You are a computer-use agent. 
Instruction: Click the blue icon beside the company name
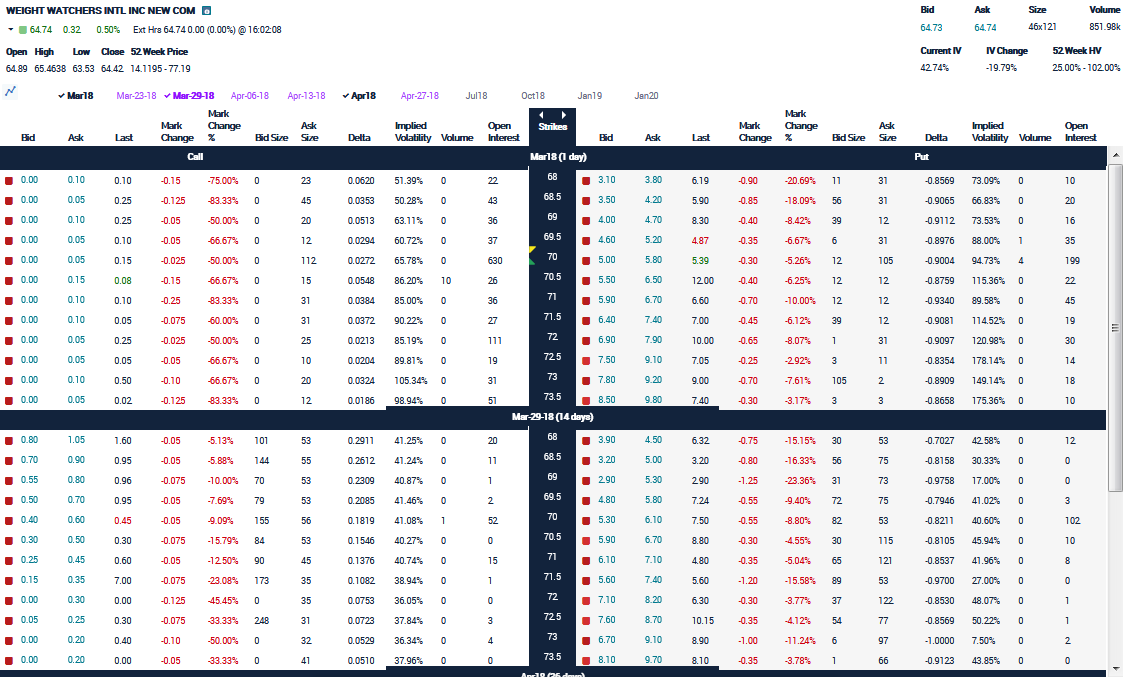tap(206, 11)
